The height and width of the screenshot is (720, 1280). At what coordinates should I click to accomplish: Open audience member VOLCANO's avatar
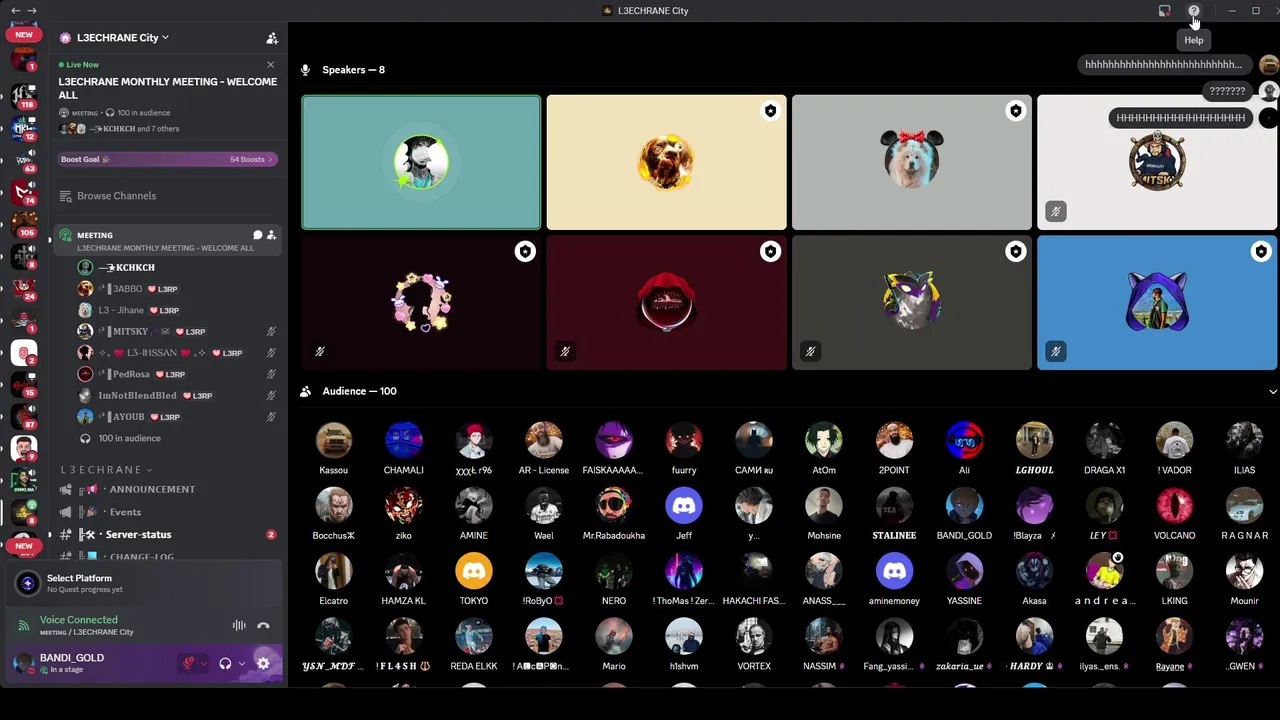(1174, 506)
